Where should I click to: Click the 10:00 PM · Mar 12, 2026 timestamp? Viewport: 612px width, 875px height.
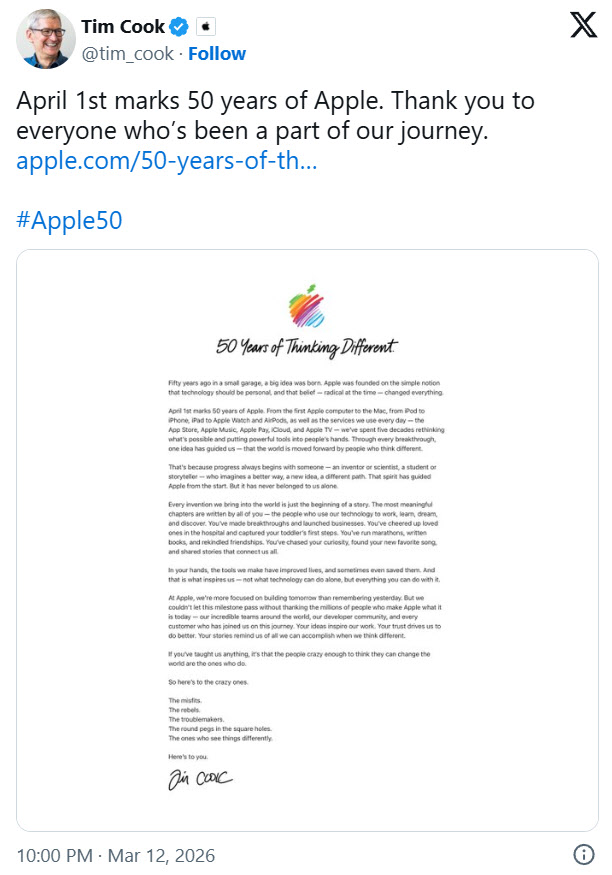click(115, 856)
